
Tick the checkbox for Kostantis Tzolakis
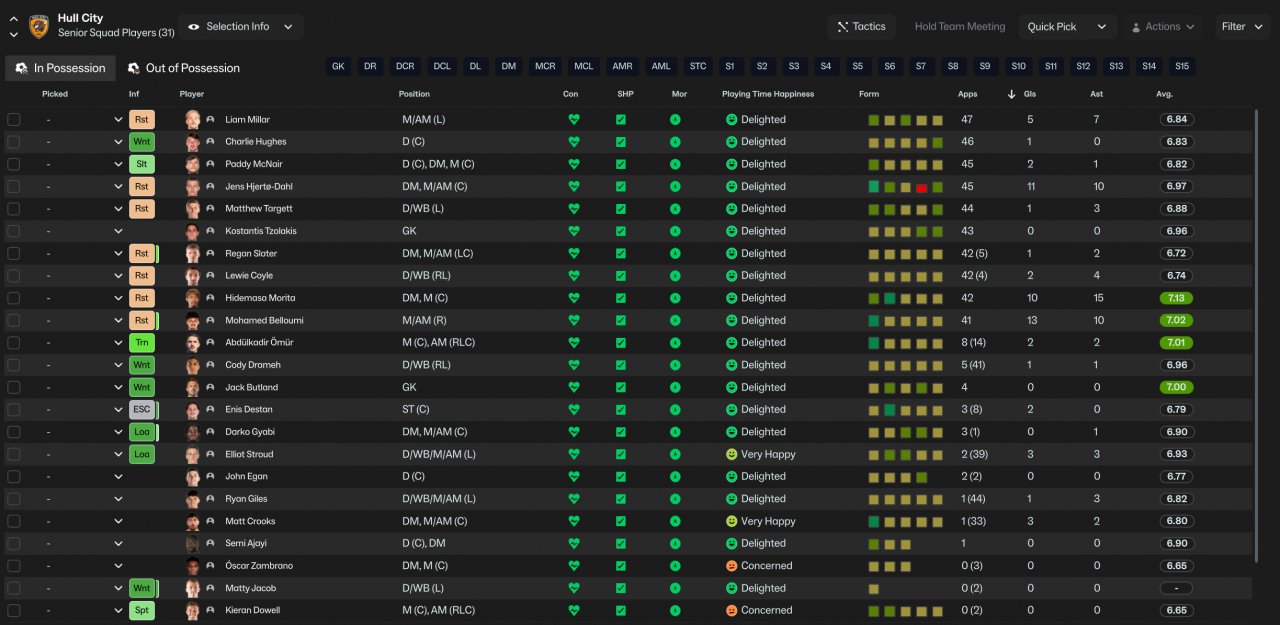tap(14, 231)
